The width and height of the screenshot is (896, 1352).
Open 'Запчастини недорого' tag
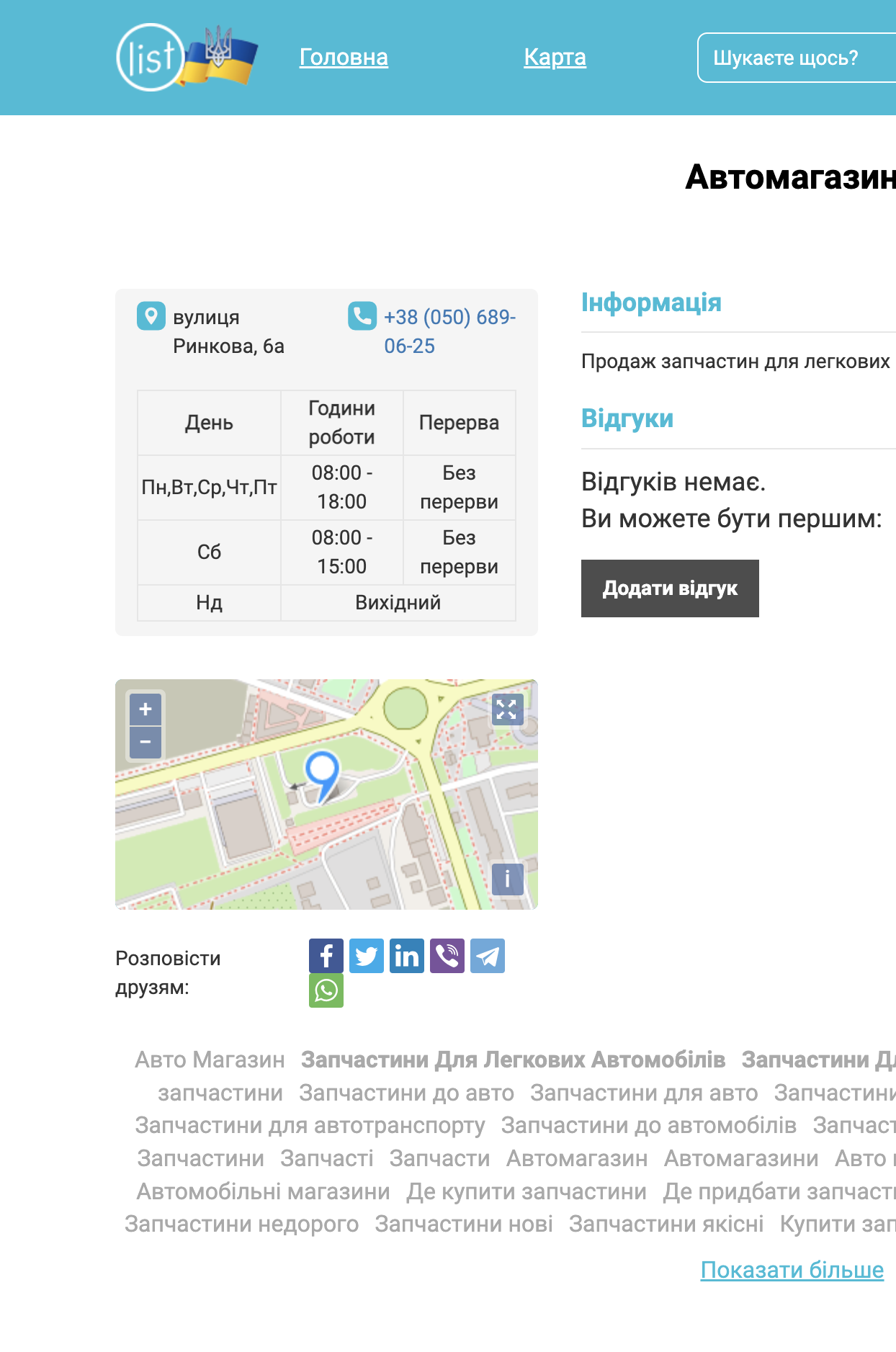pos(241,1224)
